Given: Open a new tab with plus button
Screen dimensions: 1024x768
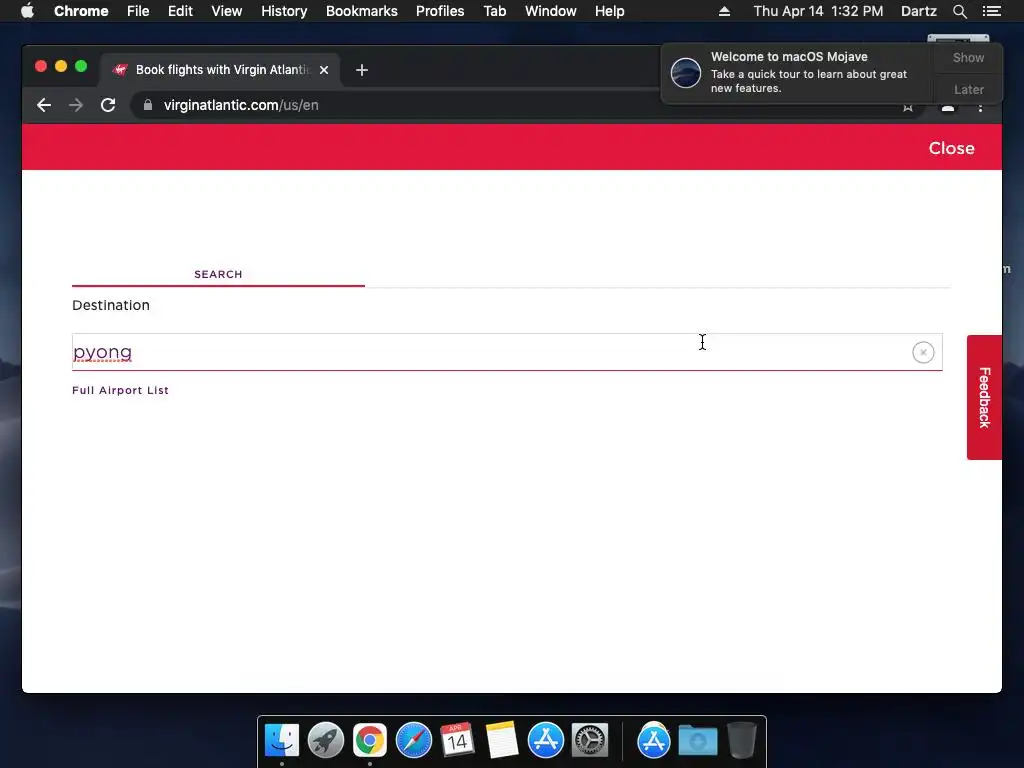Looking at the screenshot, I should (x=362, y=70).
